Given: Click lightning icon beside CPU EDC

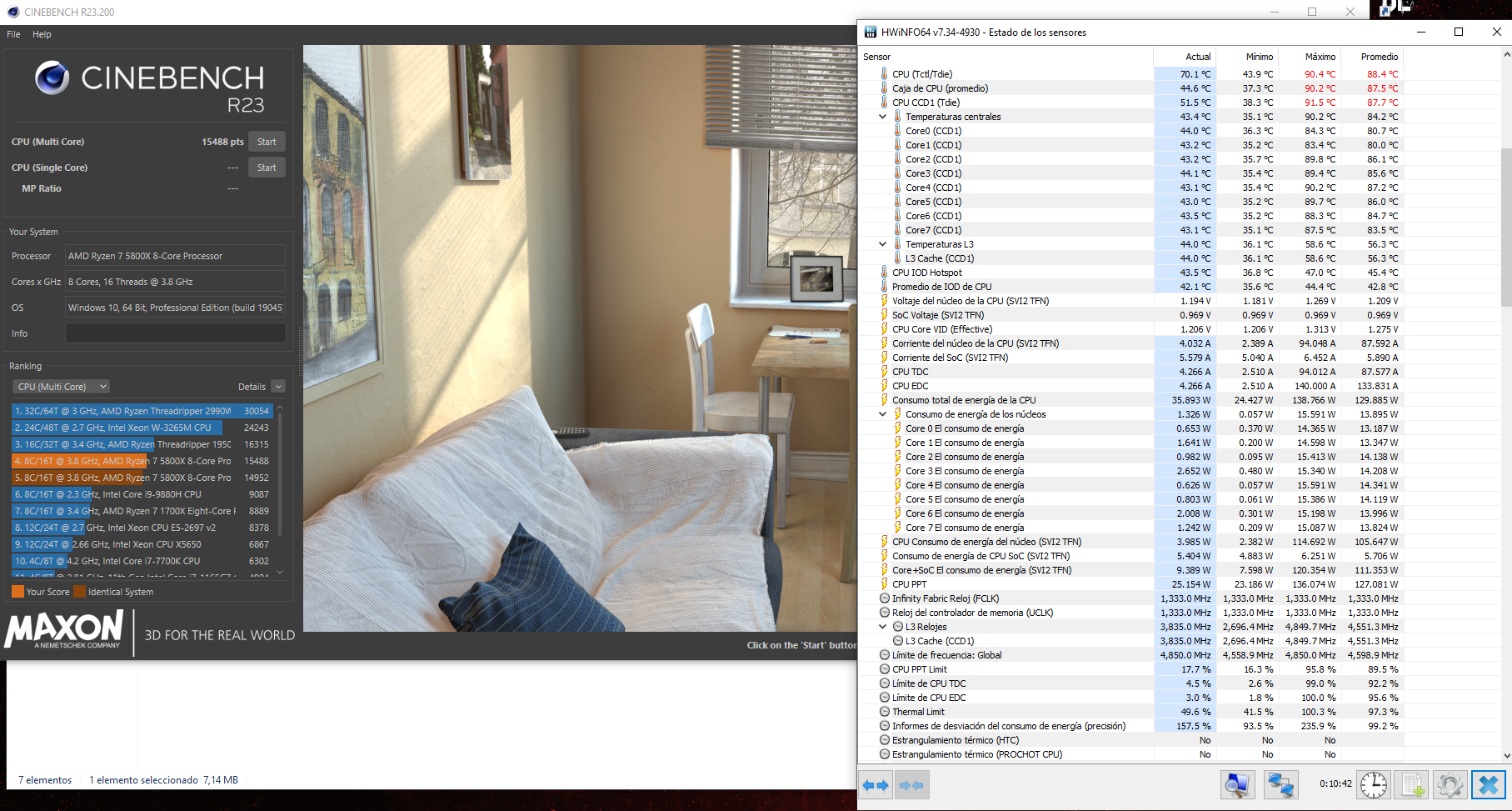Looking at the screenshot, I should tap(884, 386).
